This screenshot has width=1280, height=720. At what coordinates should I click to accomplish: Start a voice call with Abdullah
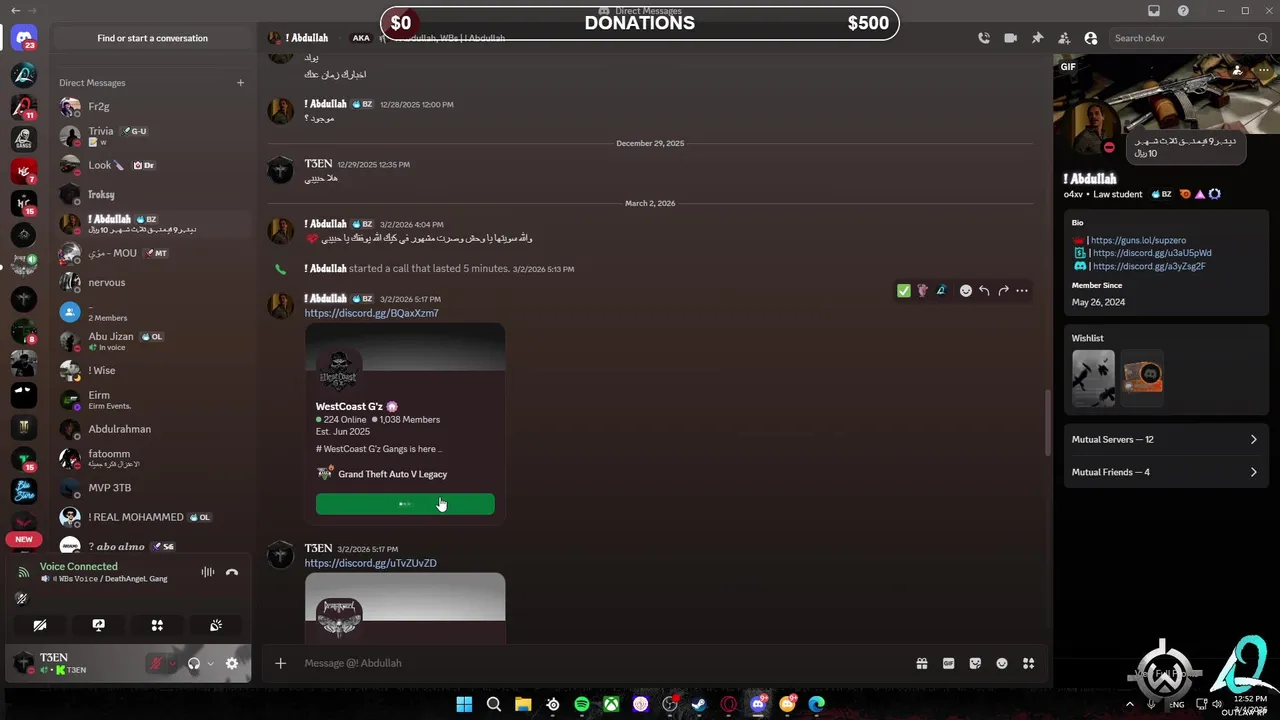[984, 38]
